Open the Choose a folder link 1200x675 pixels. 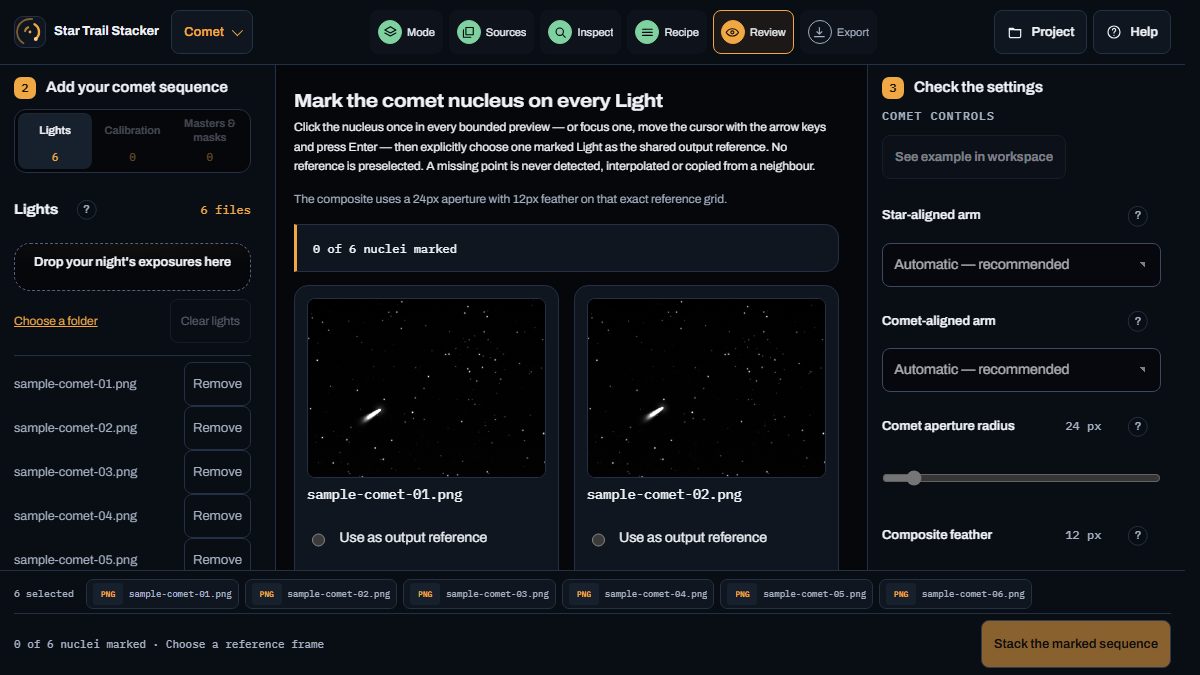(x=56, y=321)
